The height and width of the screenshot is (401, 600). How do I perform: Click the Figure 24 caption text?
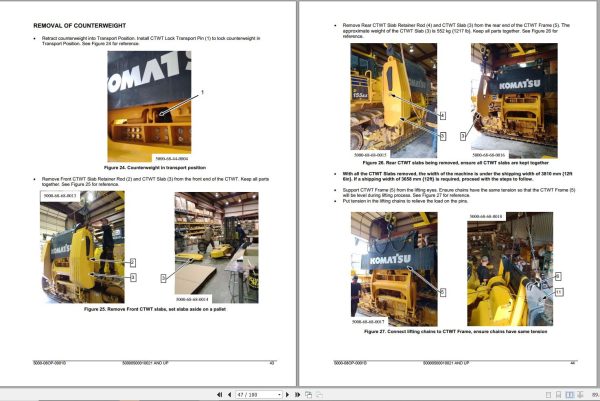pyautogui.click(x=155, y=168)
